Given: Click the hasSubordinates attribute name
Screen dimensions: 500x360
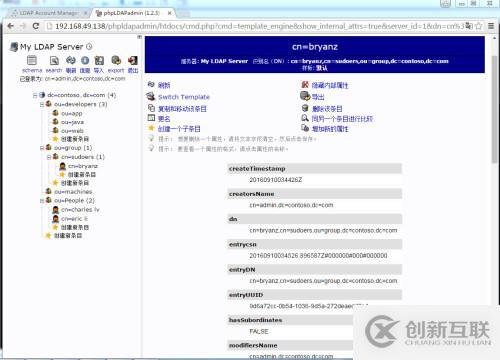Looking at the screenshot, I should point(255,320).
